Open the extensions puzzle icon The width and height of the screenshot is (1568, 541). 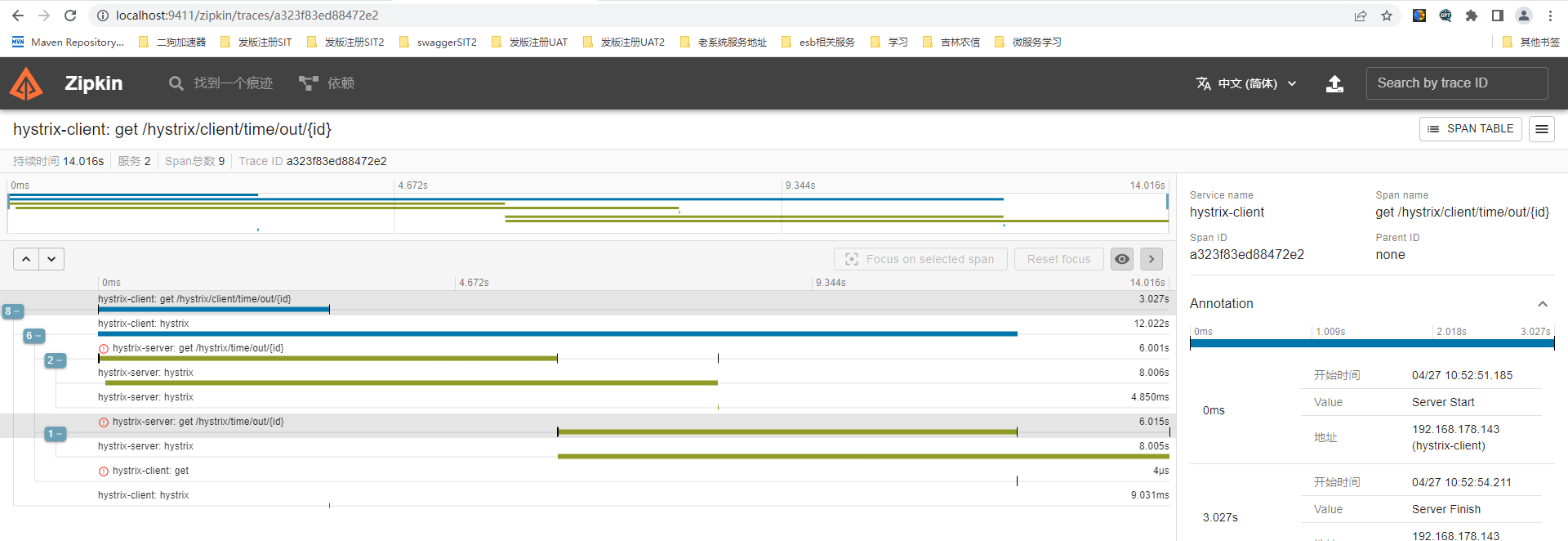click(1472, 16)
